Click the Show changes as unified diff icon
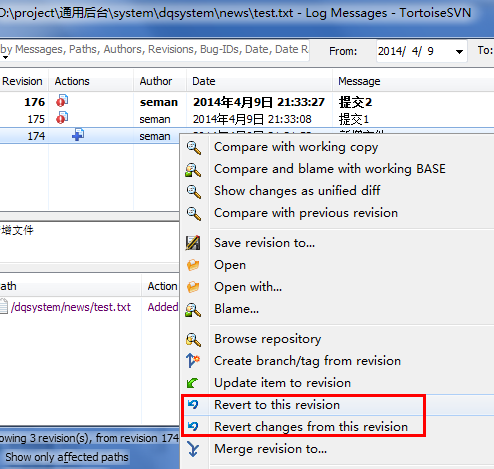 pos(194,192)
